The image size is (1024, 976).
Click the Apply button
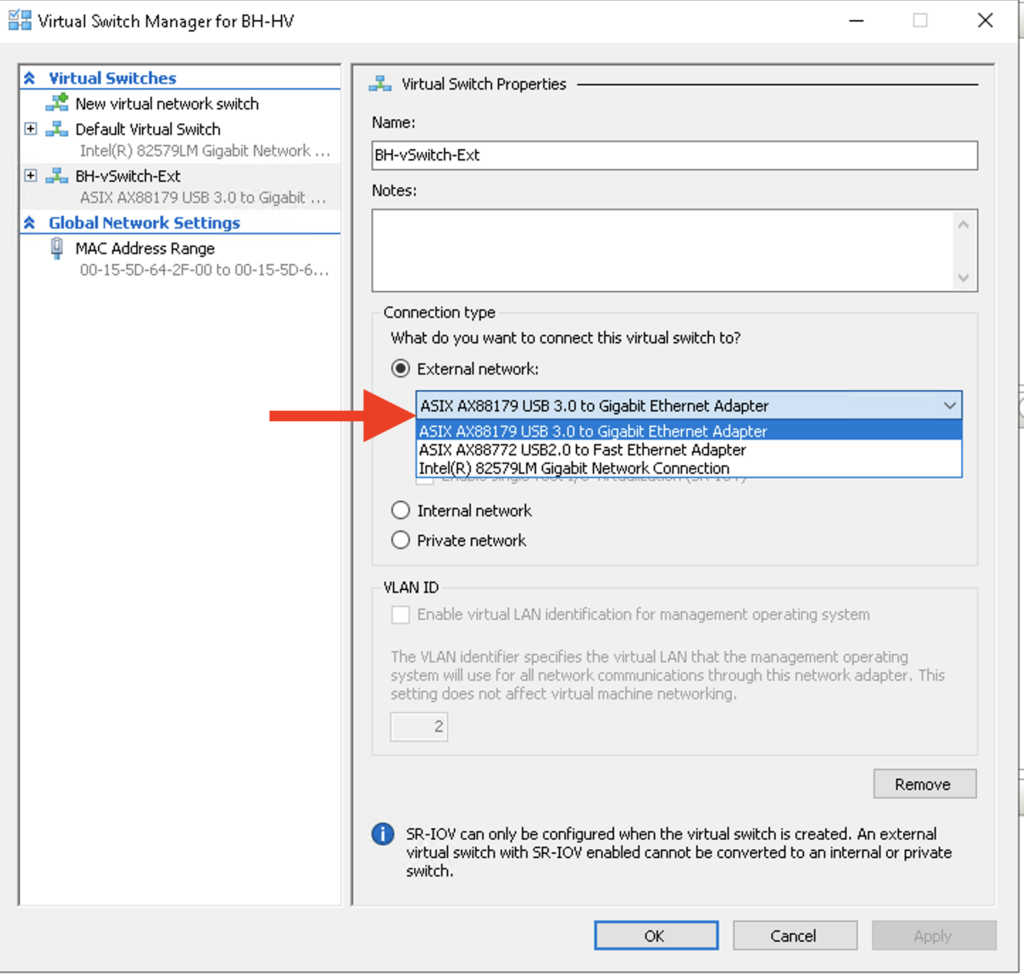933,935
